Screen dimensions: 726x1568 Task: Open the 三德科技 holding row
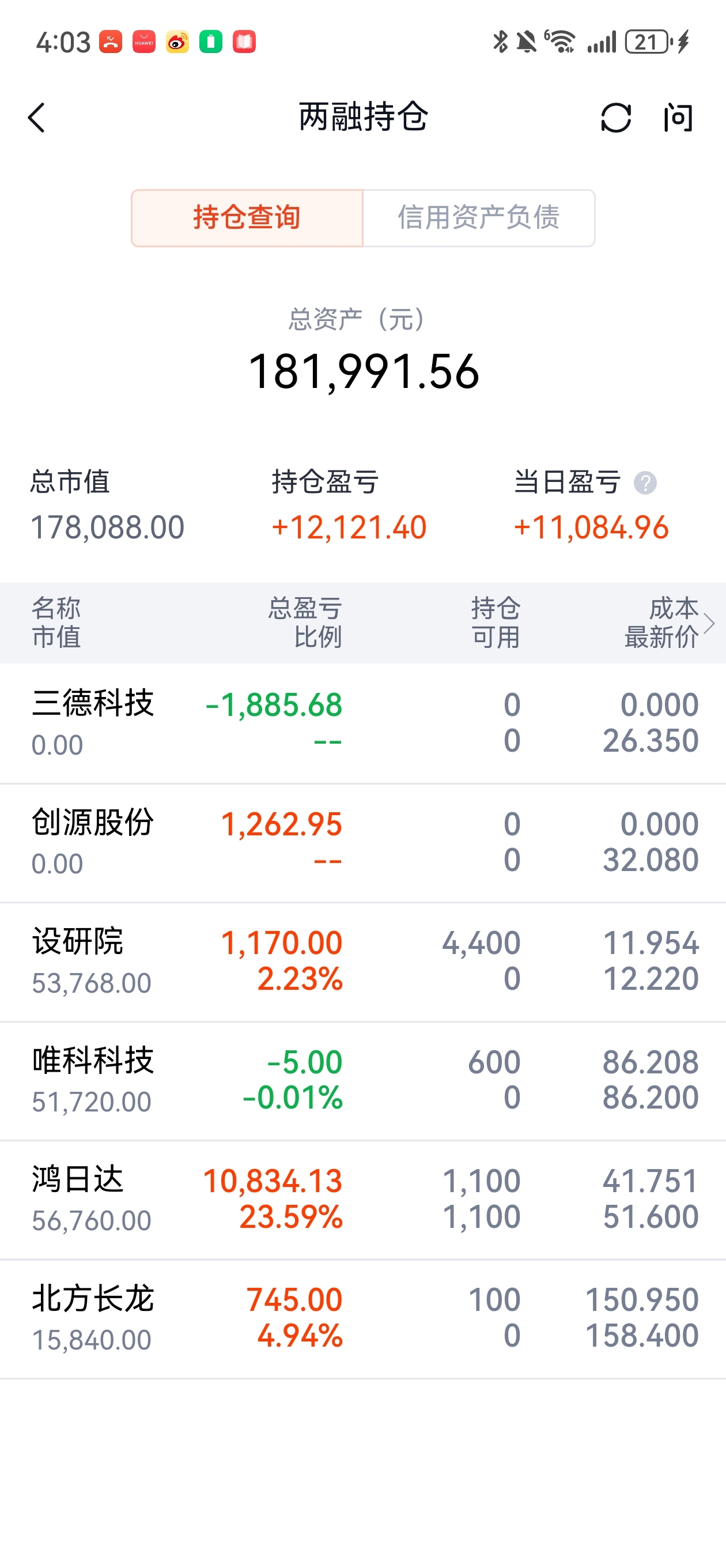[x=362, y=723]
